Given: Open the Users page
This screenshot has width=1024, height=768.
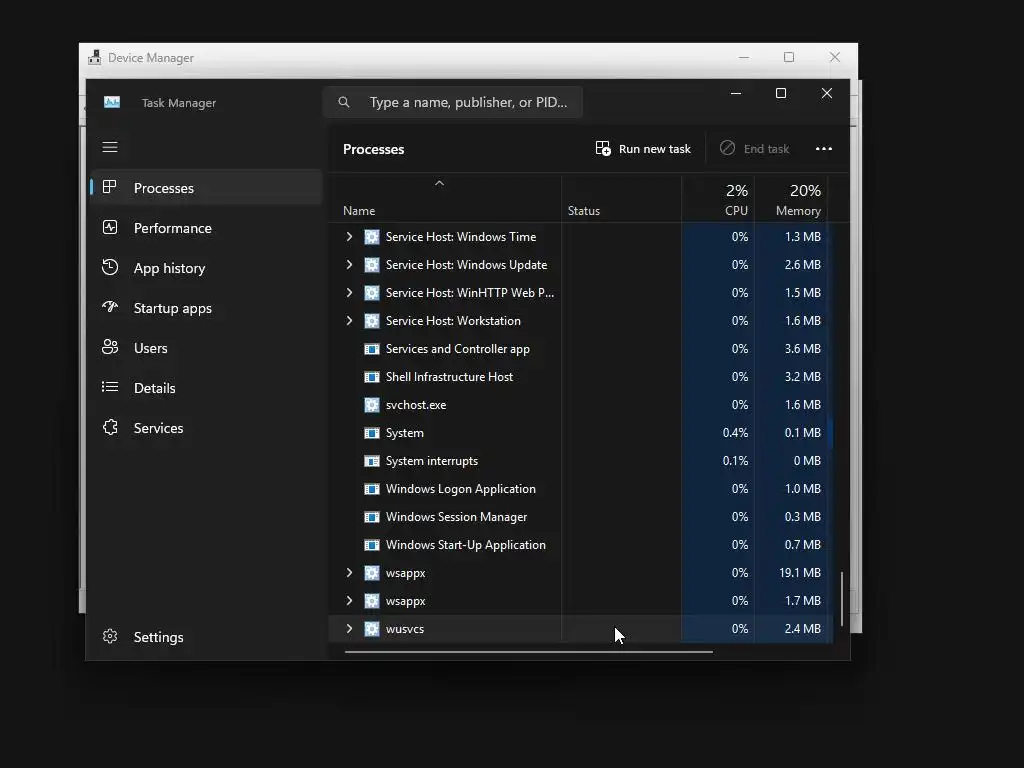Looking at the screenshot, I should pos(206,347).
